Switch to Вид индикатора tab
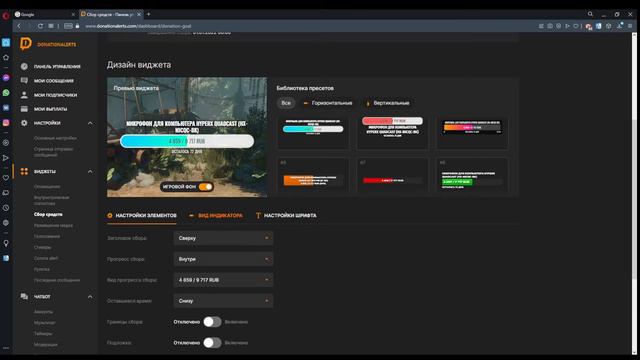 [216, 216]
